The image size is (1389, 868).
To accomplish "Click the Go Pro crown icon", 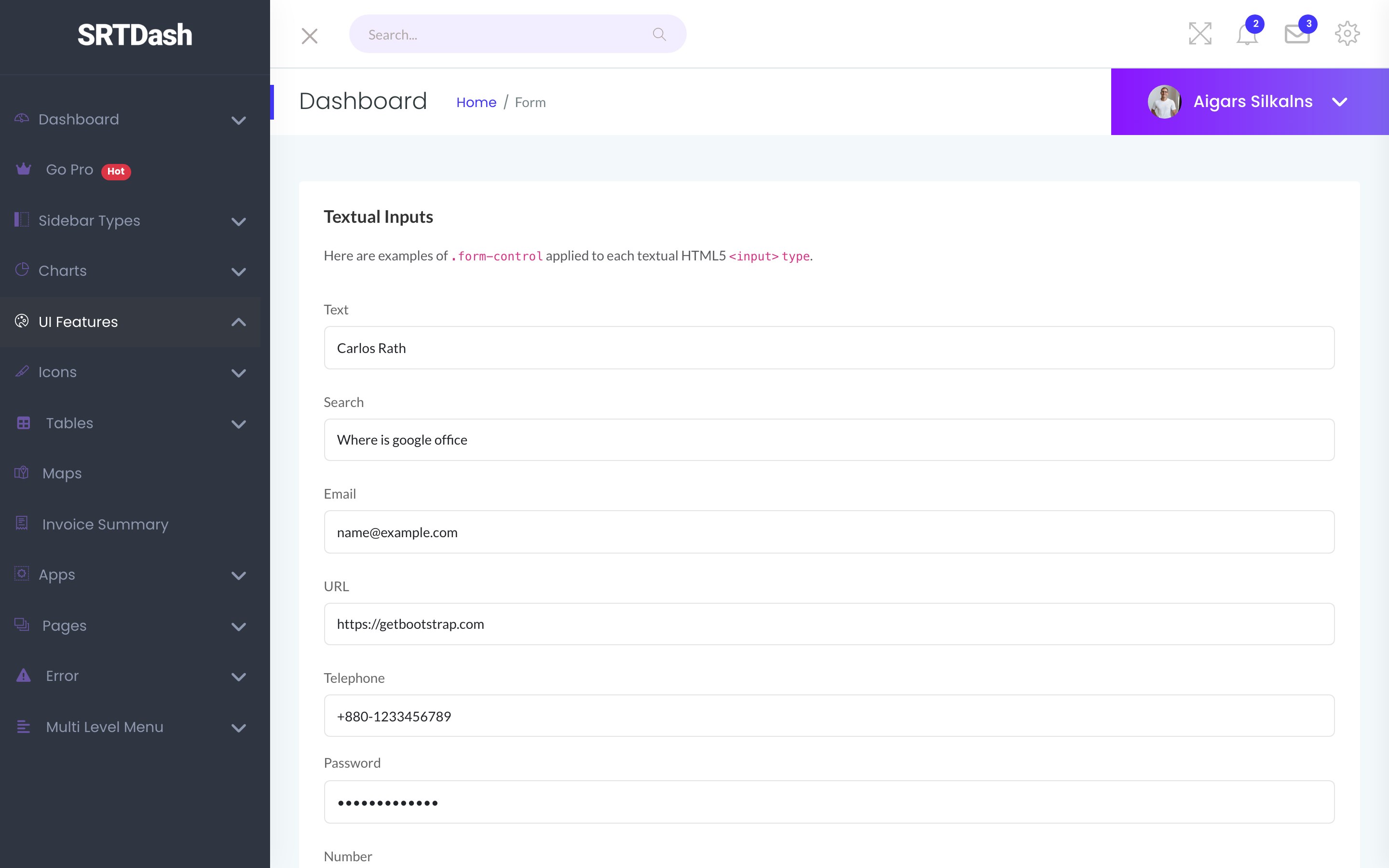I will coord(24,169).
